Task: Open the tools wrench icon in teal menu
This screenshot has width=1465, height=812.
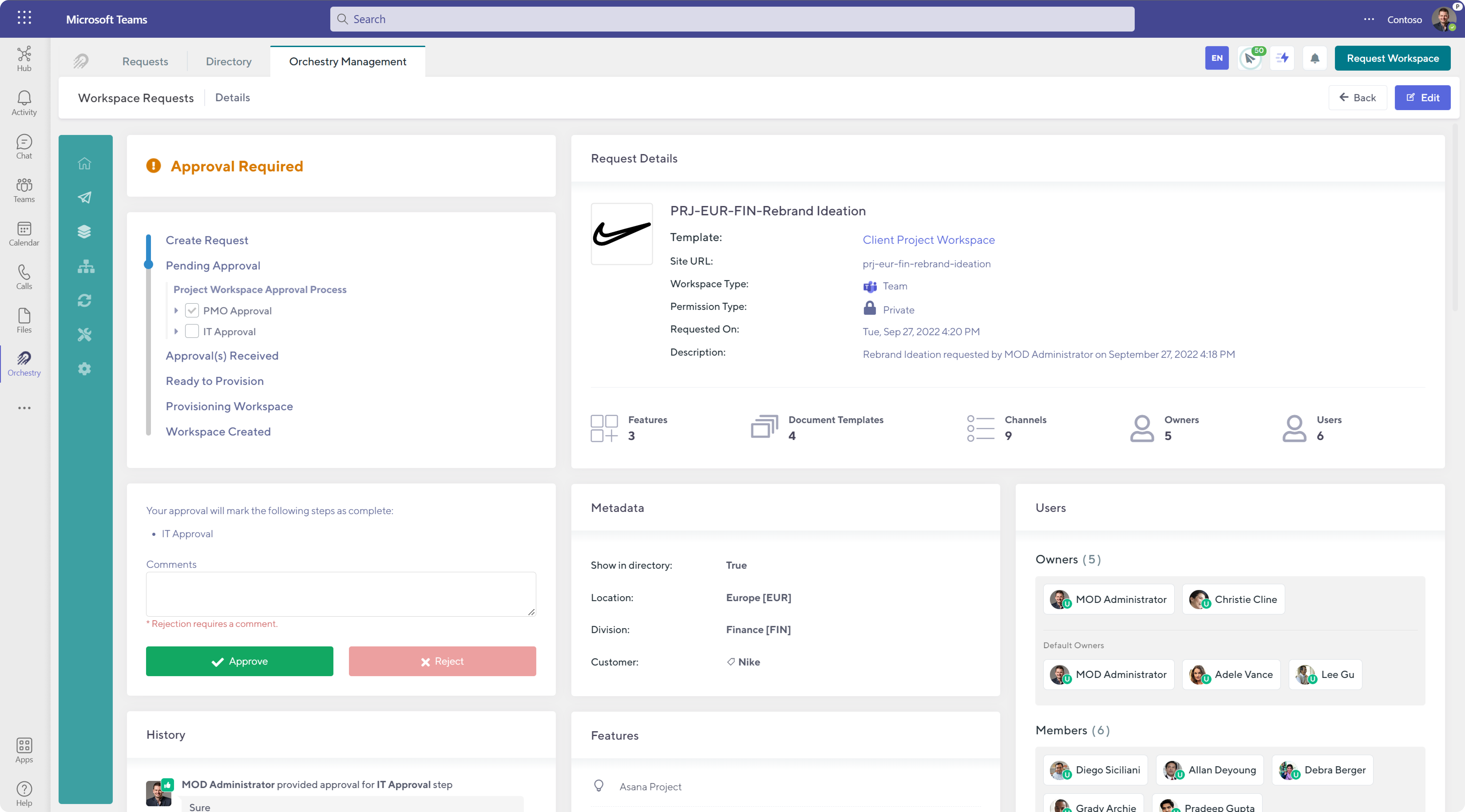Action: (84, 334)
